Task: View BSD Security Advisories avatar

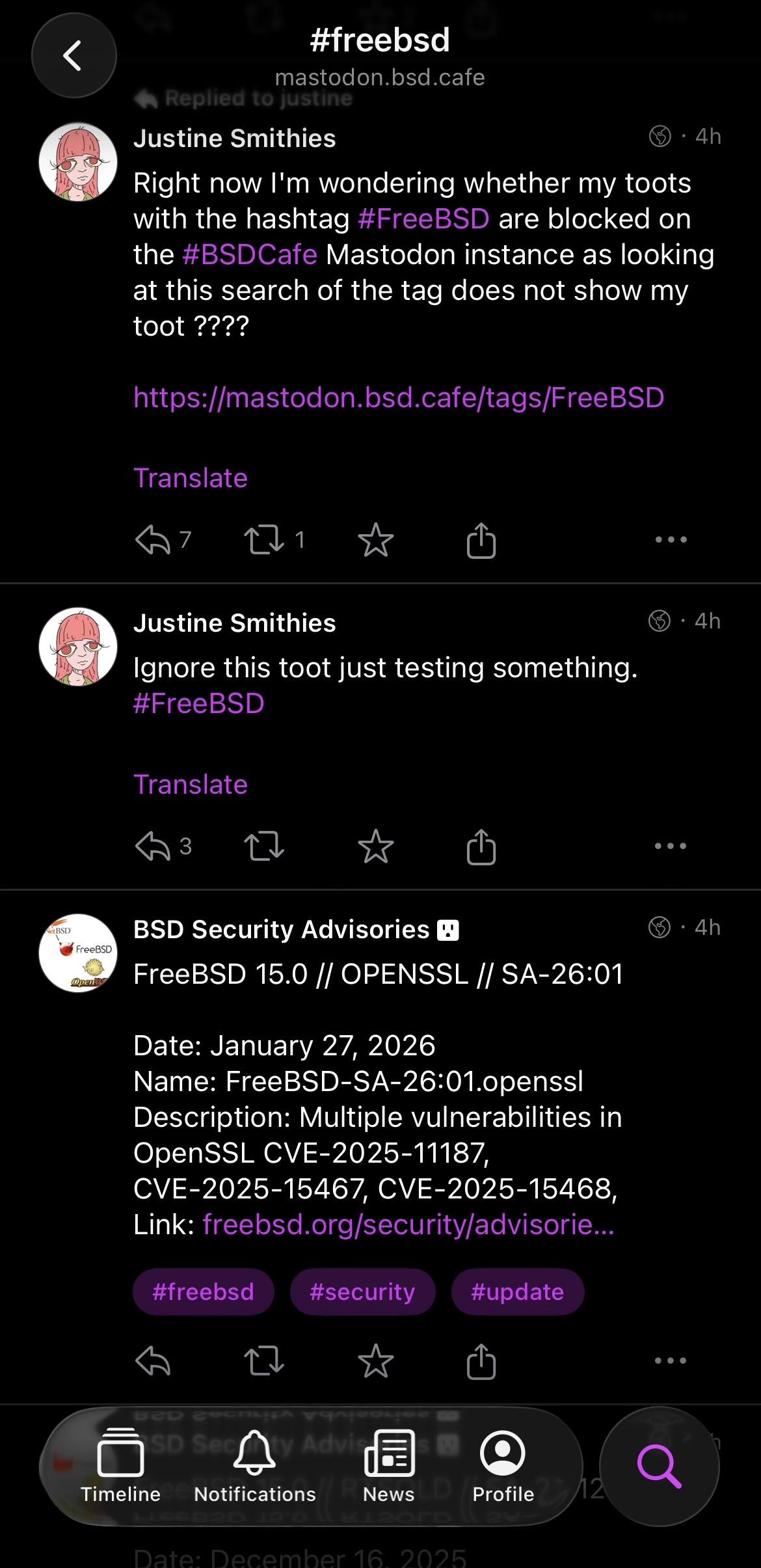Action: point(78,953)
